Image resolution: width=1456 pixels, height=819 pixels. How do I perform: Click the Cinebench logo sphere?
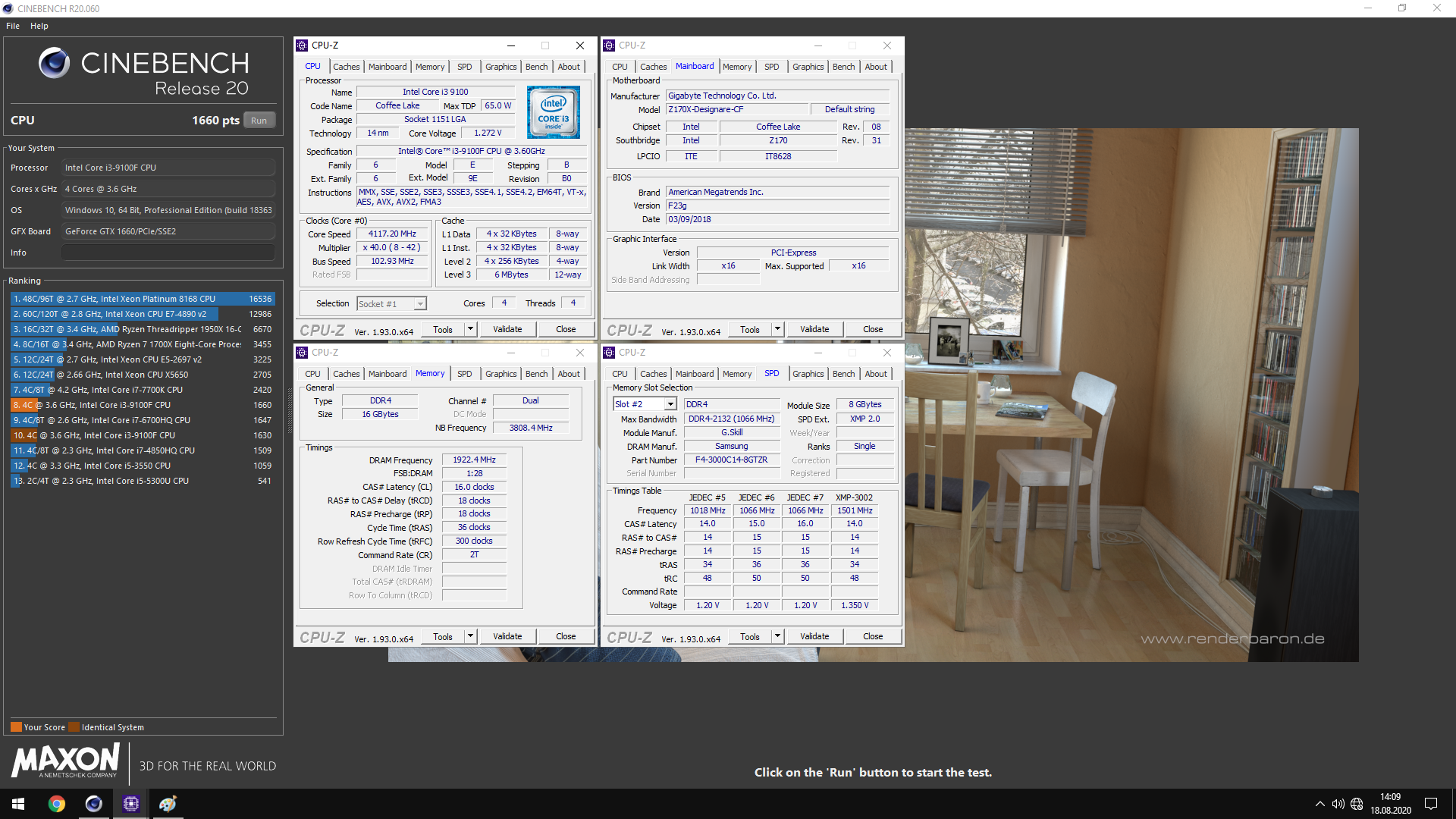pyautogui.click(x=55, y=63)
